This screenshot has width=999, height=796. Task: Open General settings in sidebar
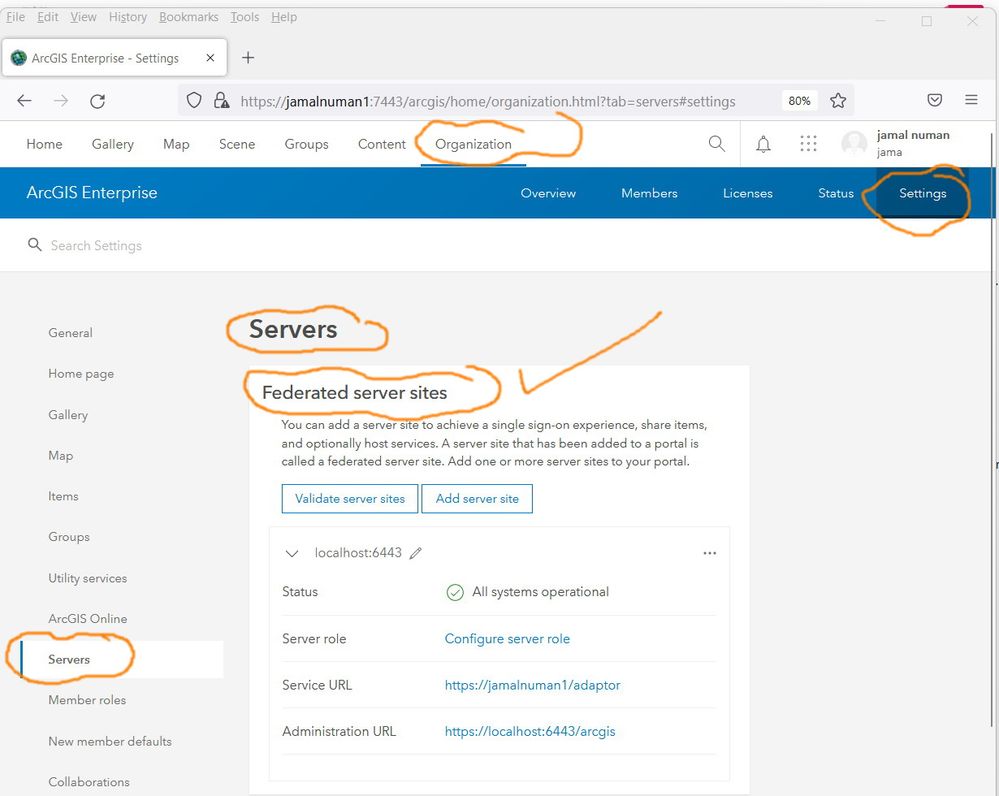[x=70, y=333]
